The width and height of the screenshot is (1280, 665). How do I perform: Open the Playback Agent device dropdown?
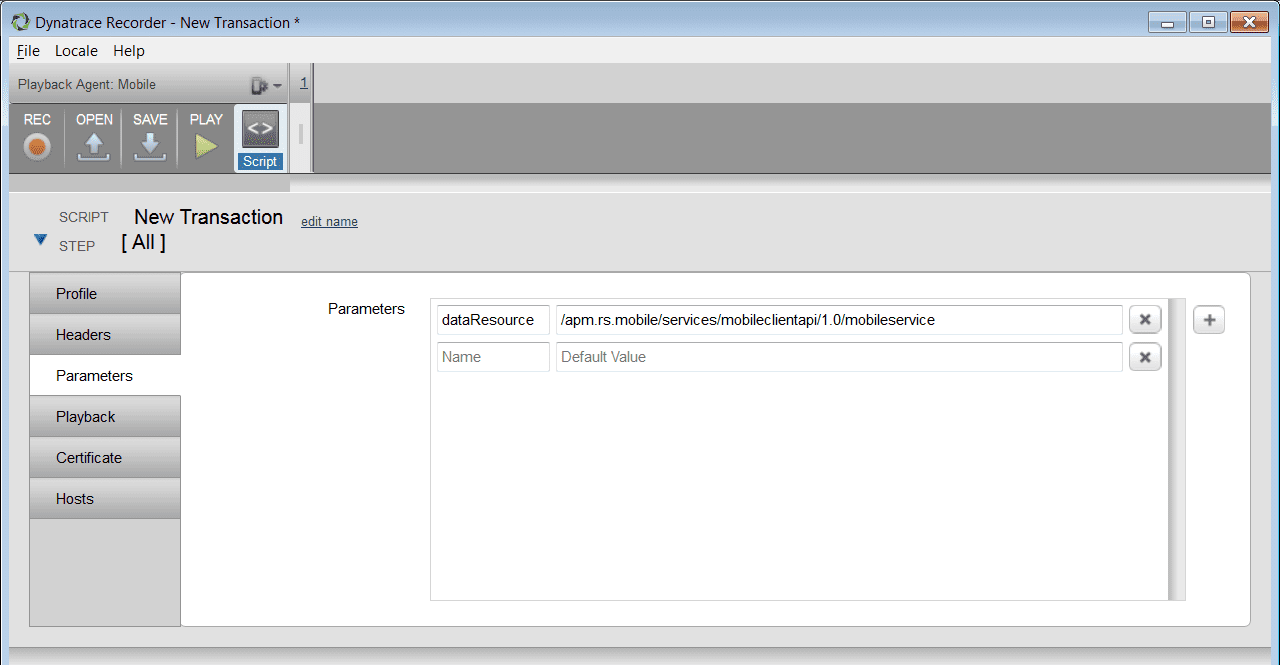click(x=266, y=85)
